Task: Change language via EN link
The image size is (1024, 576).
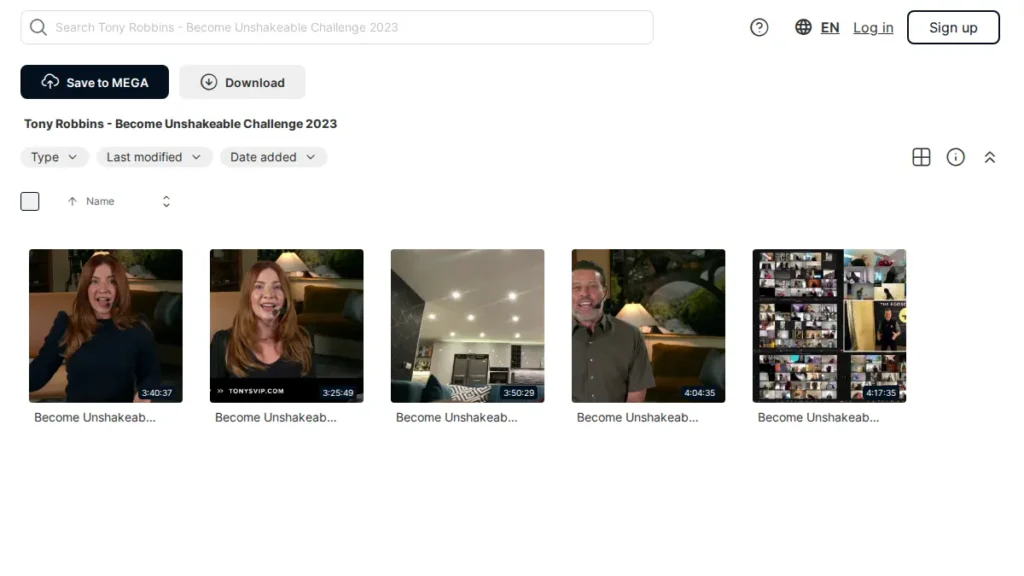Action: click(x=829, y=27)
